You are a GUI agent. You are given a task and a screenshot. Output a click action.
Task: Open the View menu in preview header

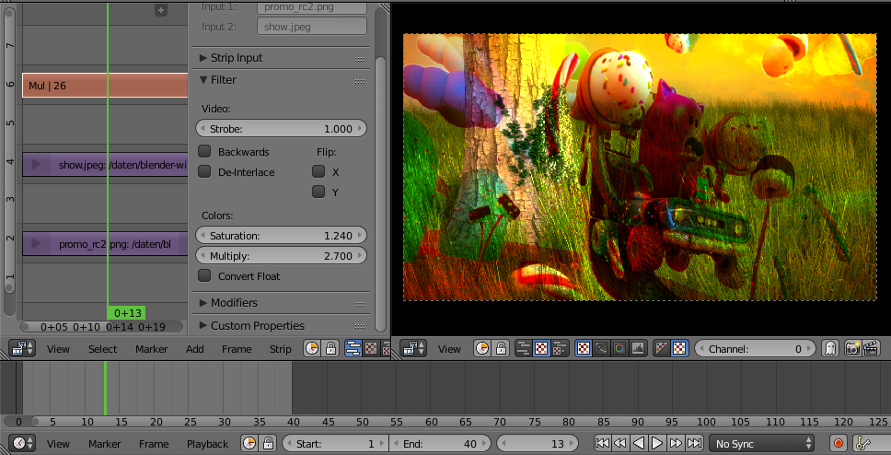(449, 349)
